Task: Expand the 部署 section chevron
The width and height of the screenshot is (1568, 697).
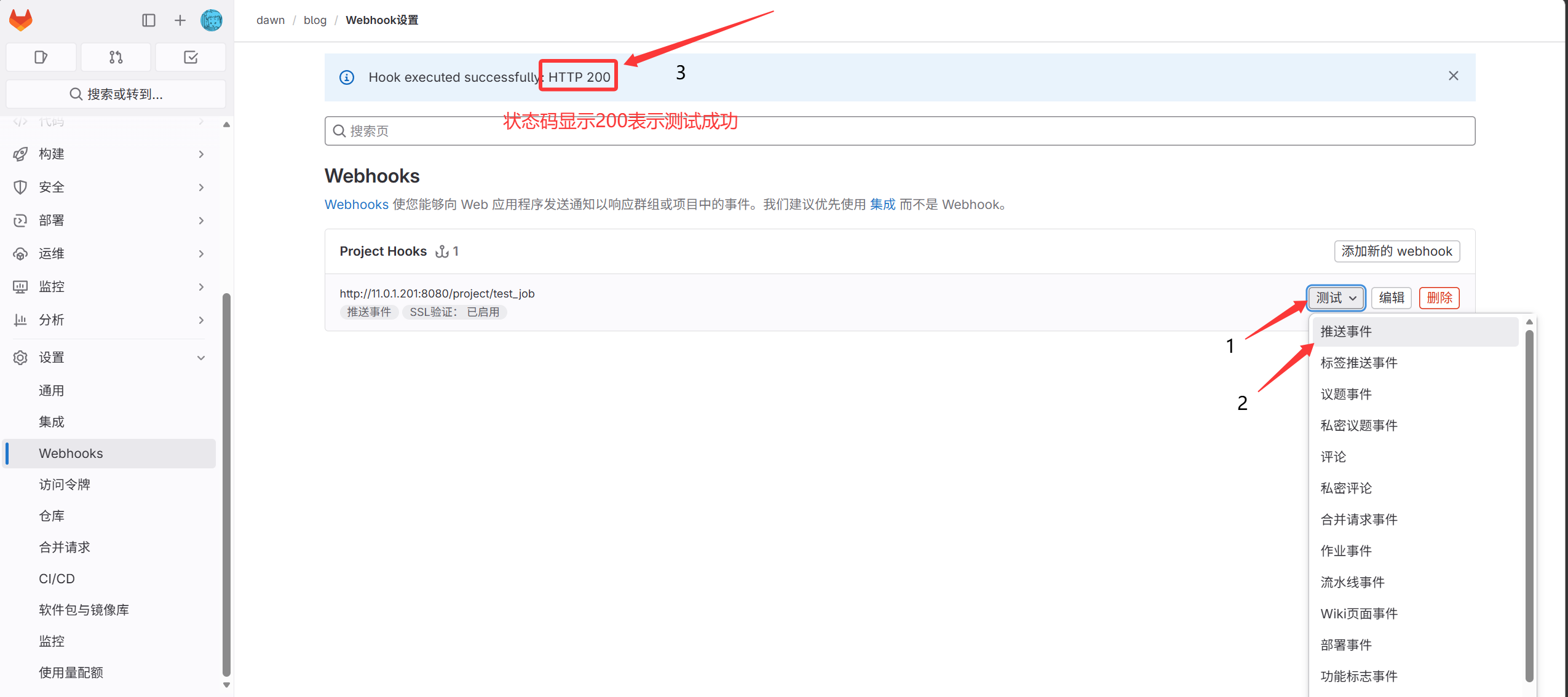Action: click(x=201, y=221)
